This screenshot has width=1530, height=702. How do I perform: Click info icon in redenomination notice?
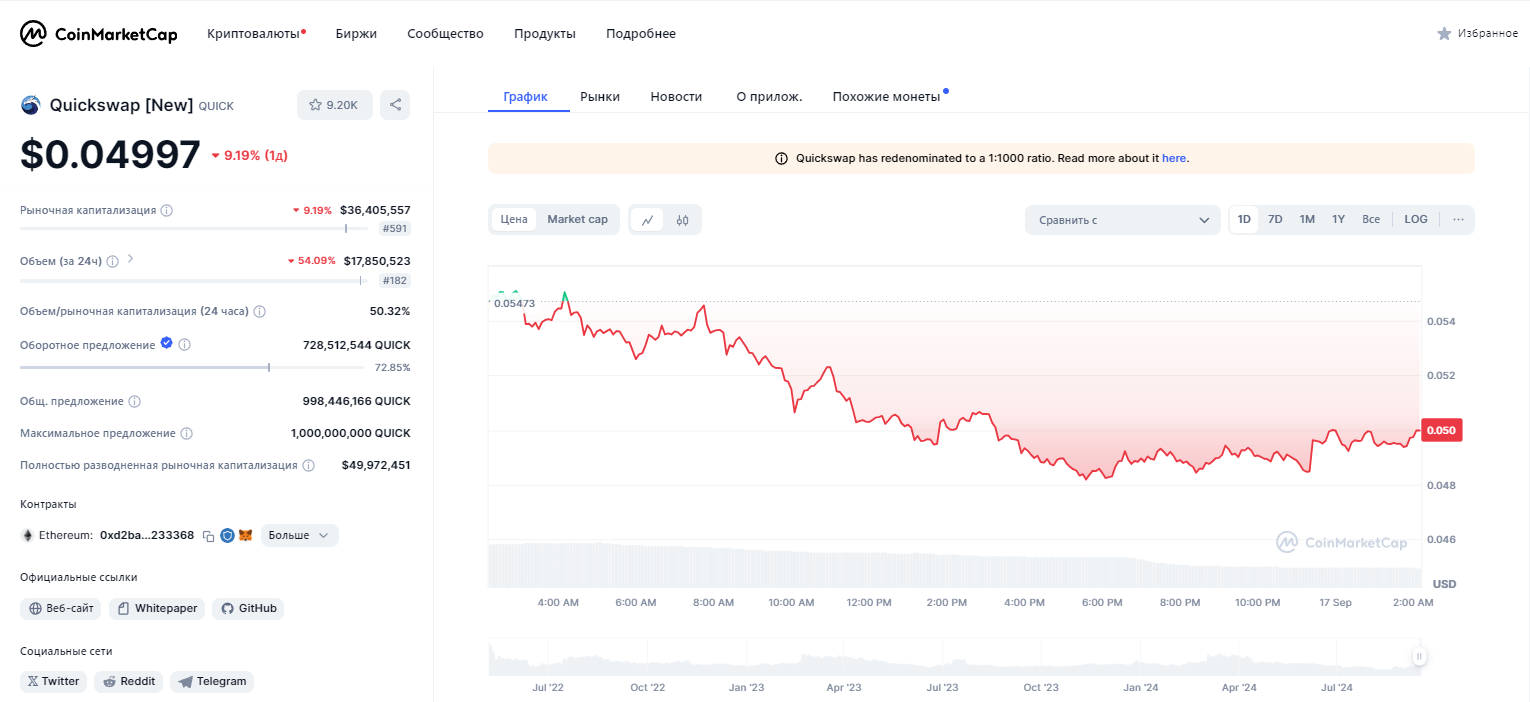(x=781, y=158)
